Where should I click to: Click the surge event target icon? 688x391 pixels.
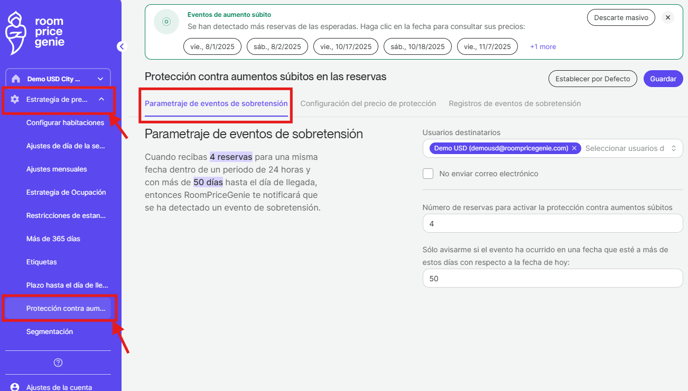point(166,22)
